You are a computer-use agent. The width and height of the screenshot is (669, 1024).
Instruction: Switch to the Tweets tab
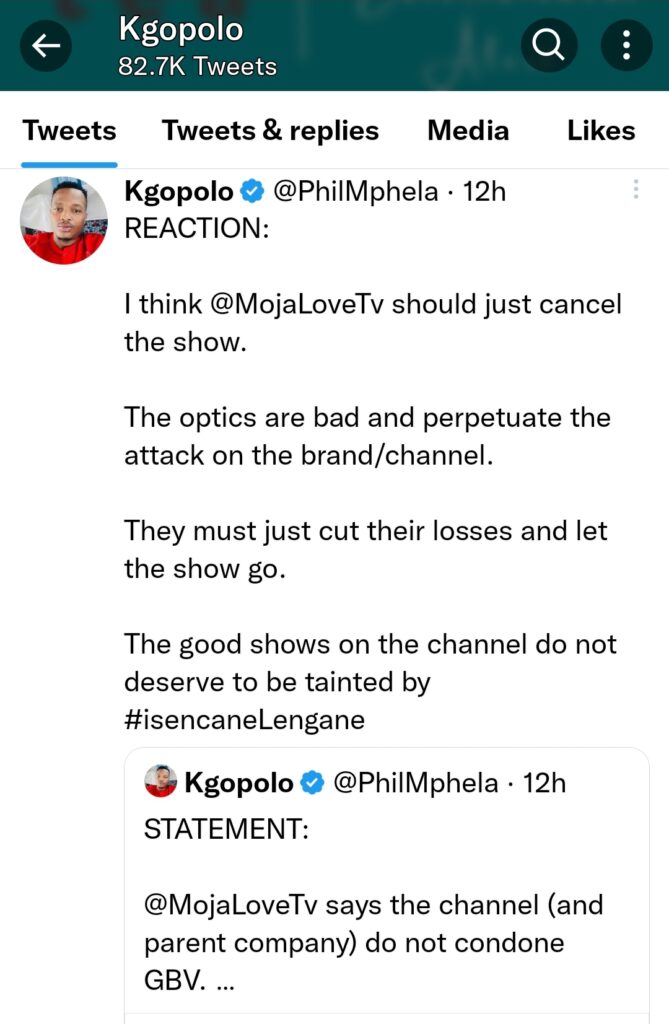point(69,131)
